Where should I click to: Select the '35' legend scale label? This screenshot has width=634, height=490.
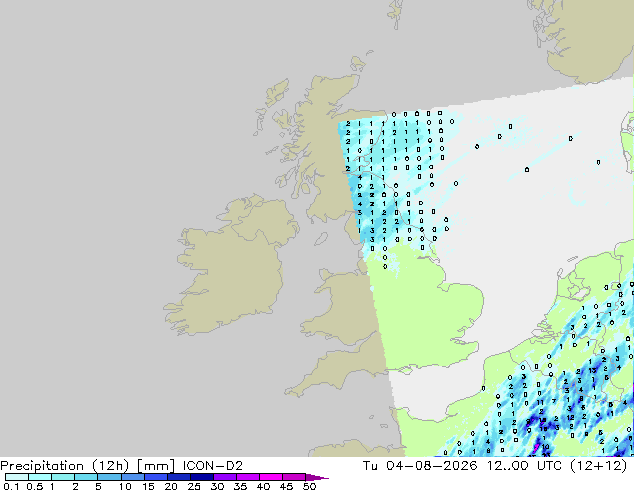click(240, 486)
